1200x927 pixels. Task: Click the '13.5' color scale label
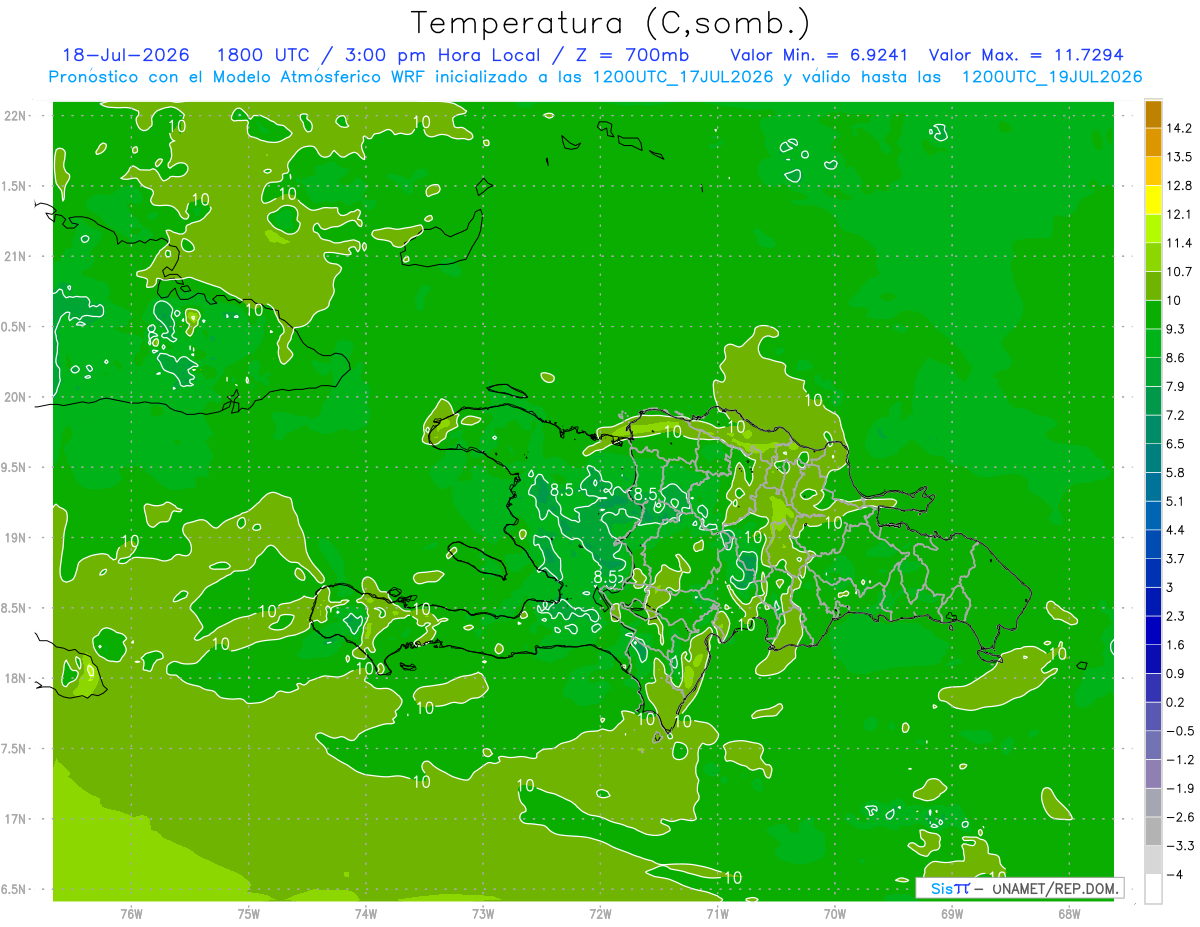click(1181, 157)
